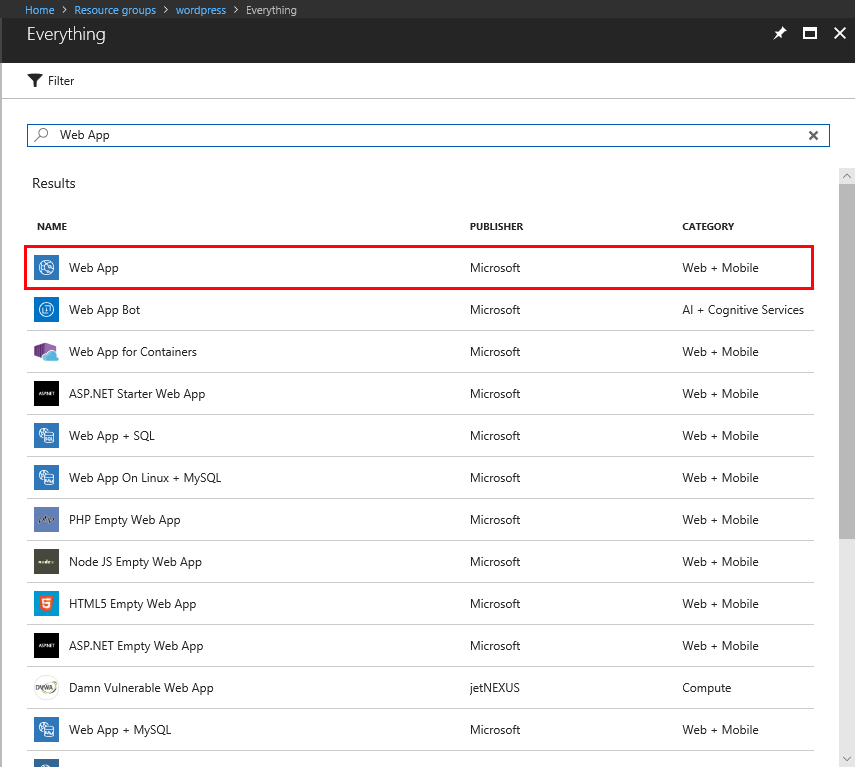Focus the Web App search field
This screenshot has width=855, height=767.
pos(428,135)
